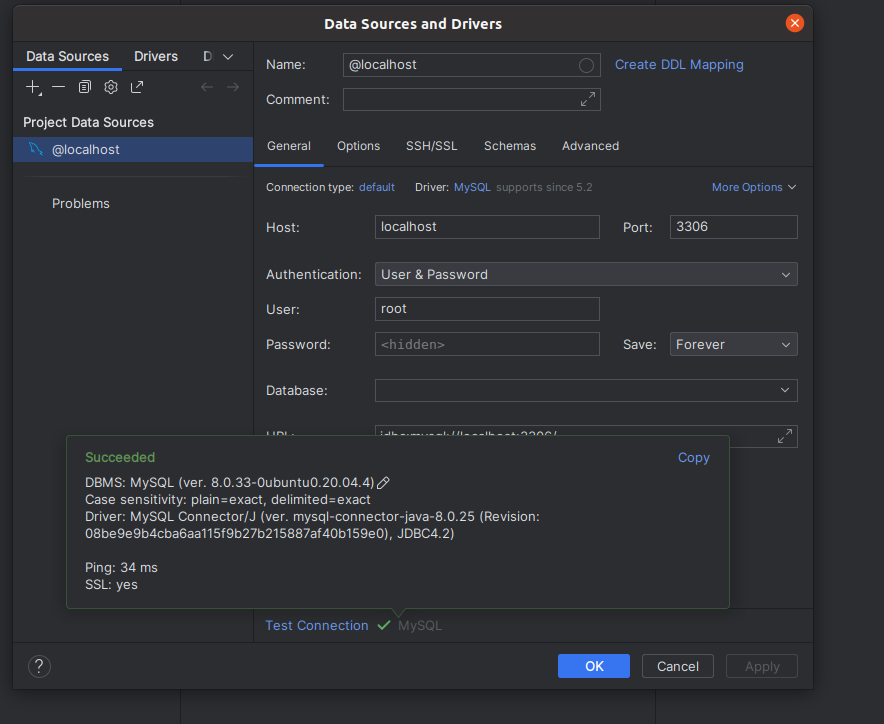The height and width of the screenshot is (724, 884).
Task: Duplicate the selected data source
Action: (85, 87)
